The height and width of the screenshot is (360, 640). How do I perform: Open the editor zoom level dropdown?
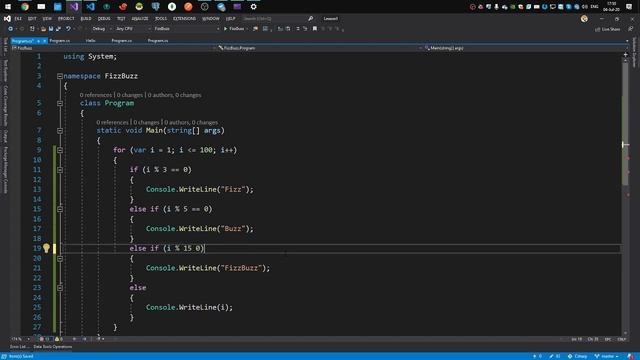point(20,339)
